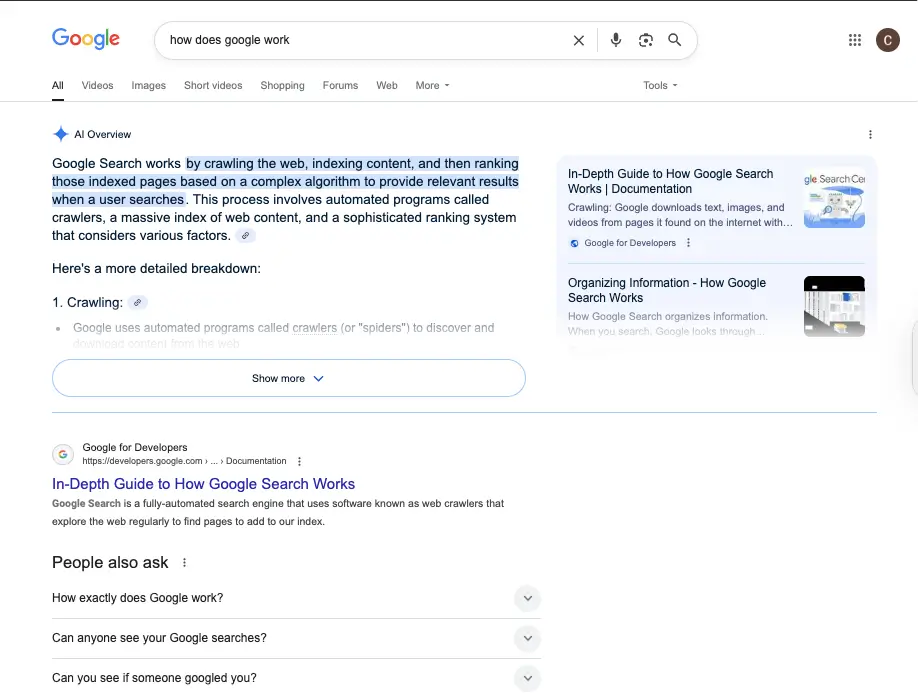Submit the query with the magnifier icon

[674, 40]
